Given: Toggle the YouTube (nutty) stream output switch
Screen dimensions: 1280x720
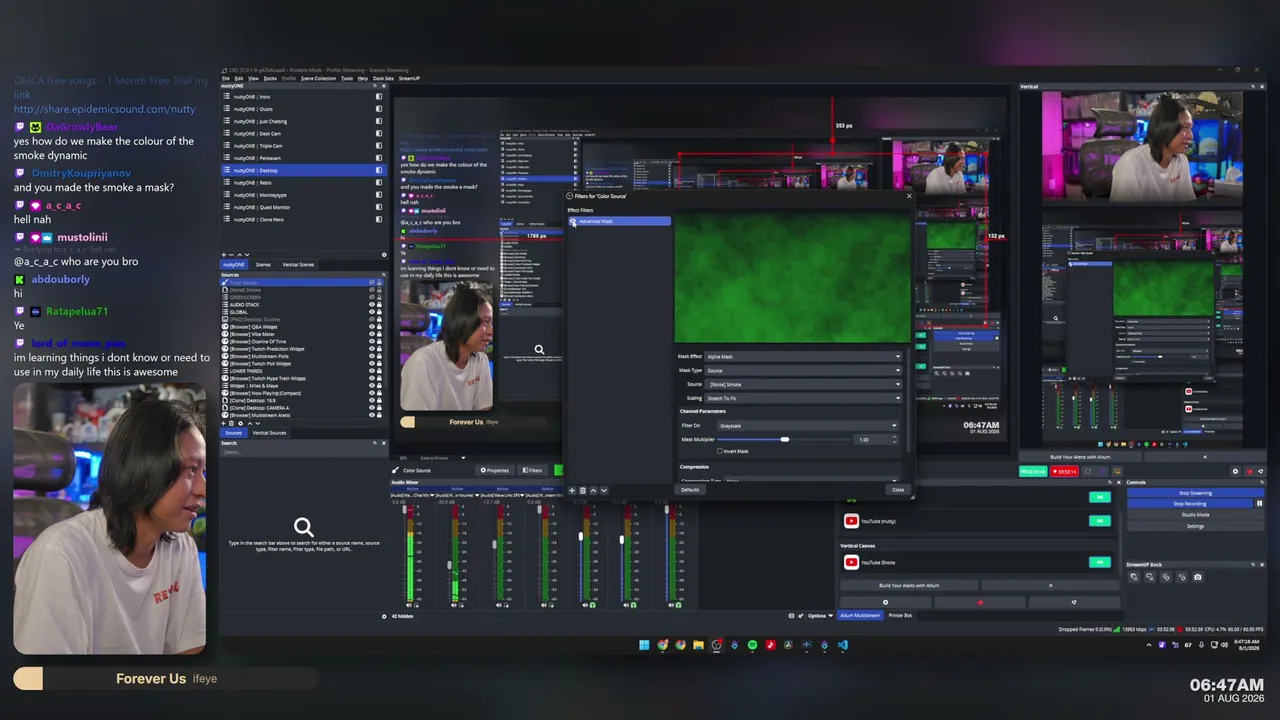Looking at the screenshot, I should (1100, 521).
